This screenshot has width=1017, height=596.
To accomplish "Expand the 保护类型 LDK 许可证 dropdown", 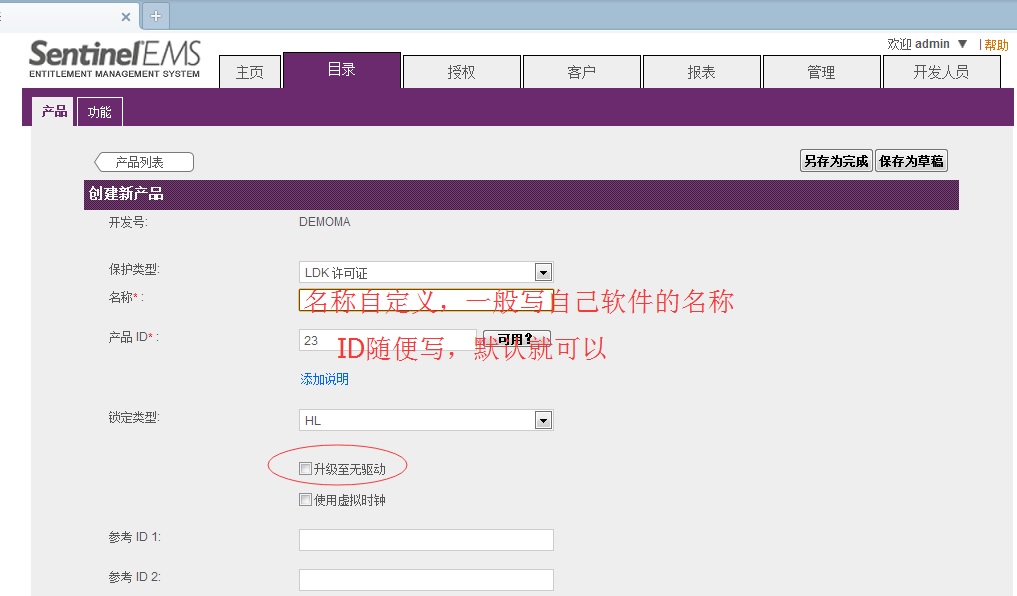I will click(543, 272).
